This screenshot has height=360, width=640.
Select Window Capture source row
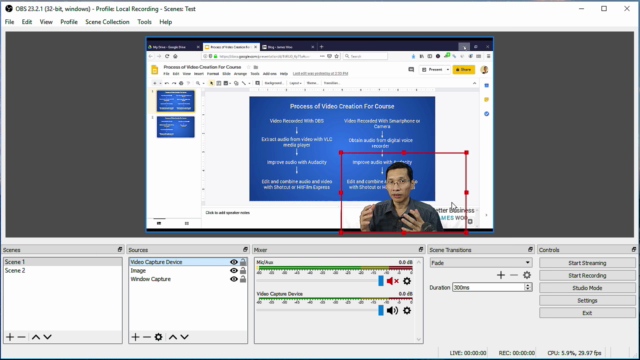[x=188, y=279]
